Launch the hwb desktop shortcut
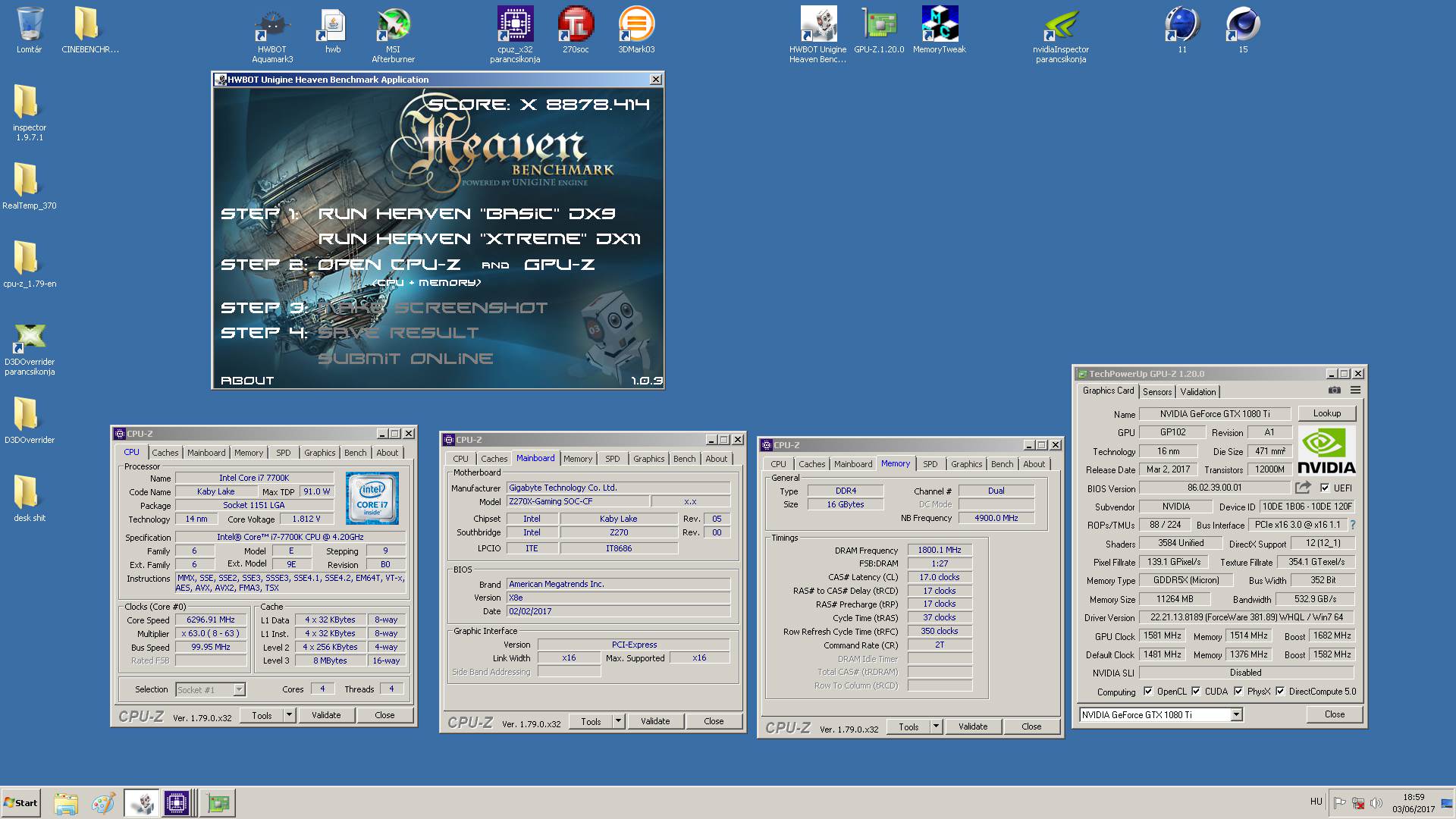Screen dimensions: 1456x819 point(333,30)
